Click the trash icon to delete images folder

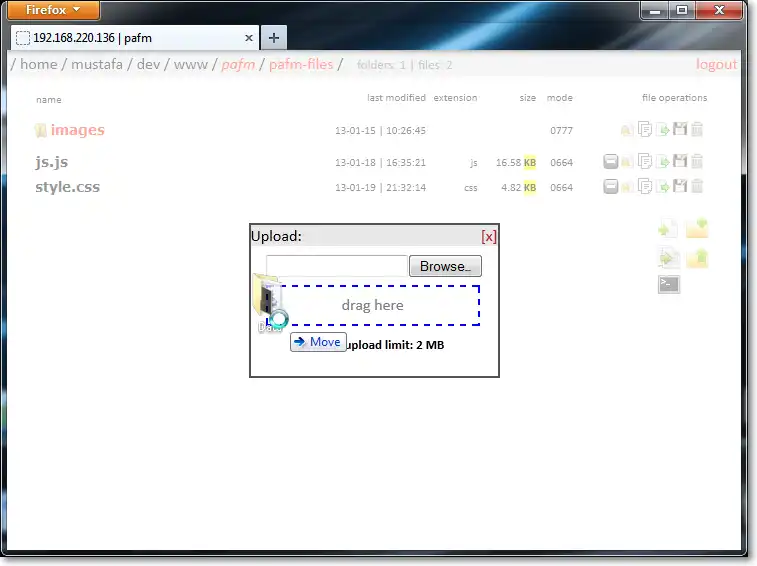pos(697,129)
